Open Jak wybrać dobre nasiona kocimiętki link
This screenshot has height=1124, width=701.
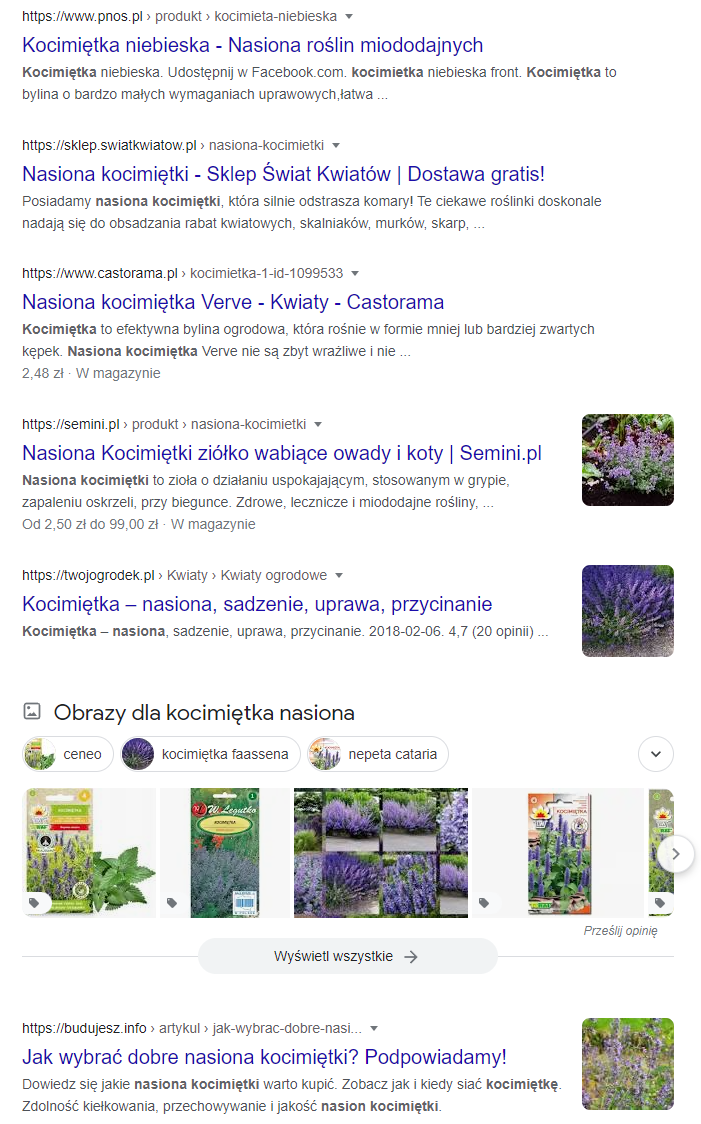point(264,1057)
